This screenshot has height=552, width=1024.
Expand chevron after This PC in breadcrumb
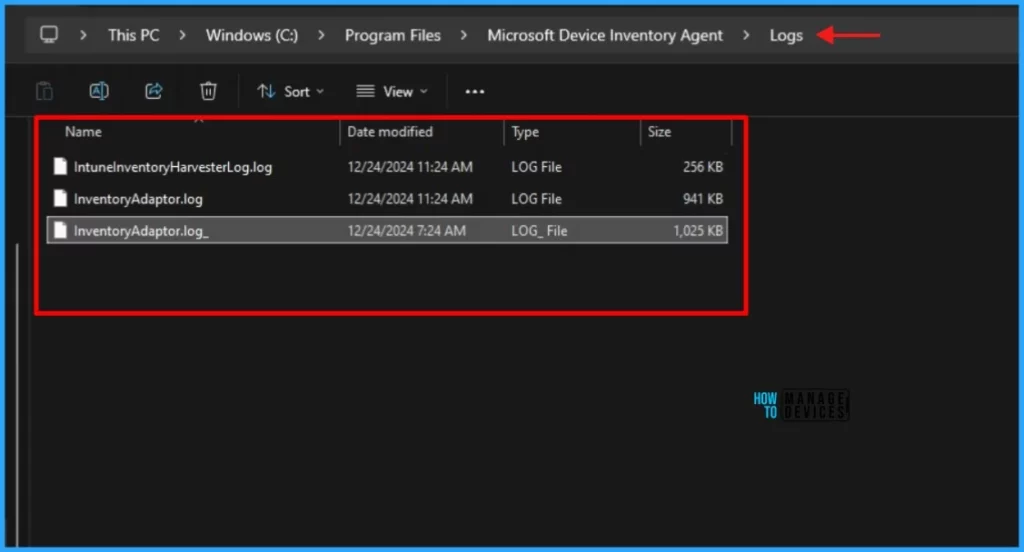pos(182,35)
